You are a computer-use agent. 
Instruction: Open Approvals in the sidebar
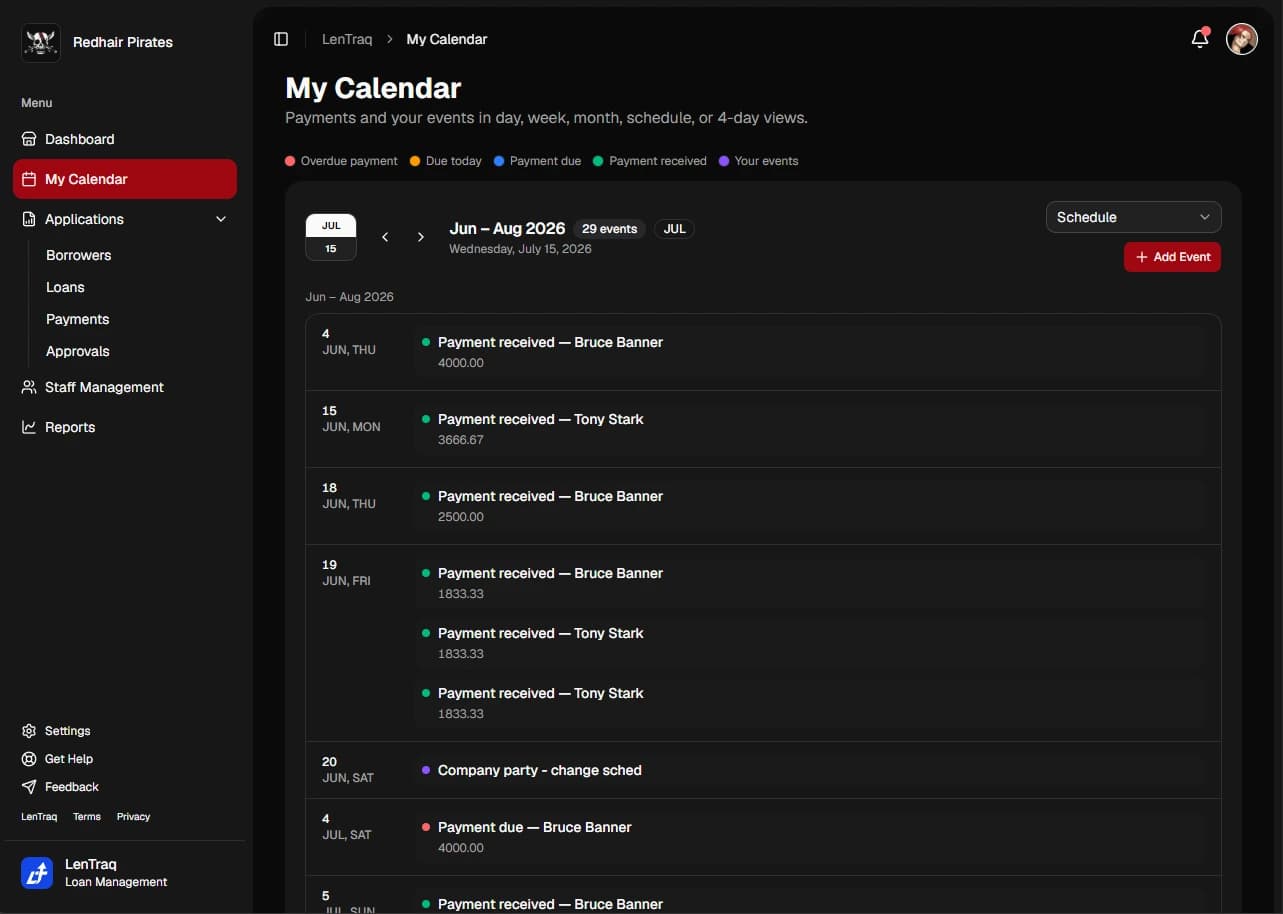pyautogui.click(x=78, y=351)
